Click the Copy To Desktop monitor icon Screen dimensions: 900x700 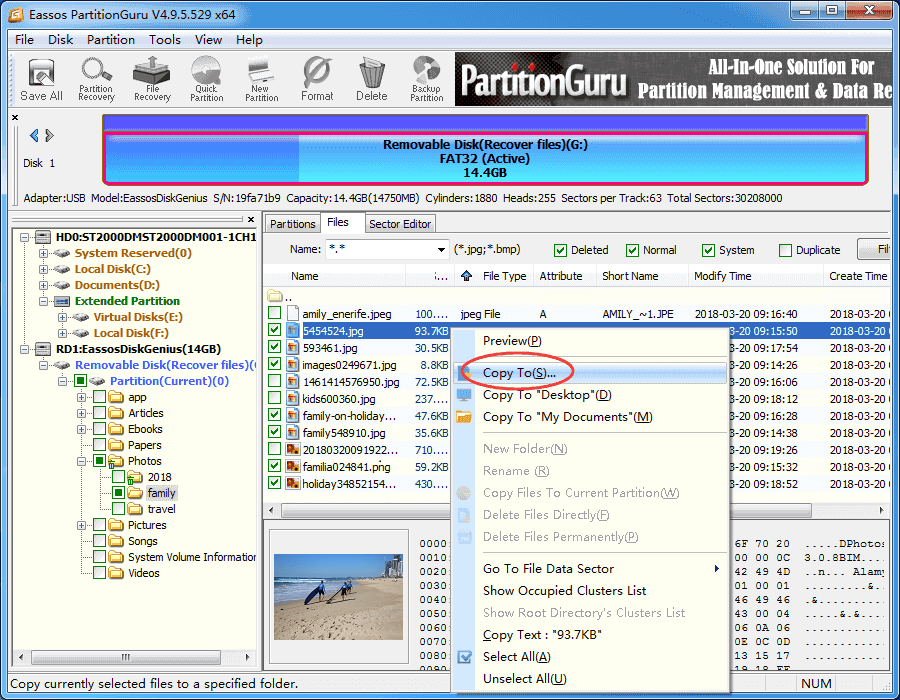point(464,395)
